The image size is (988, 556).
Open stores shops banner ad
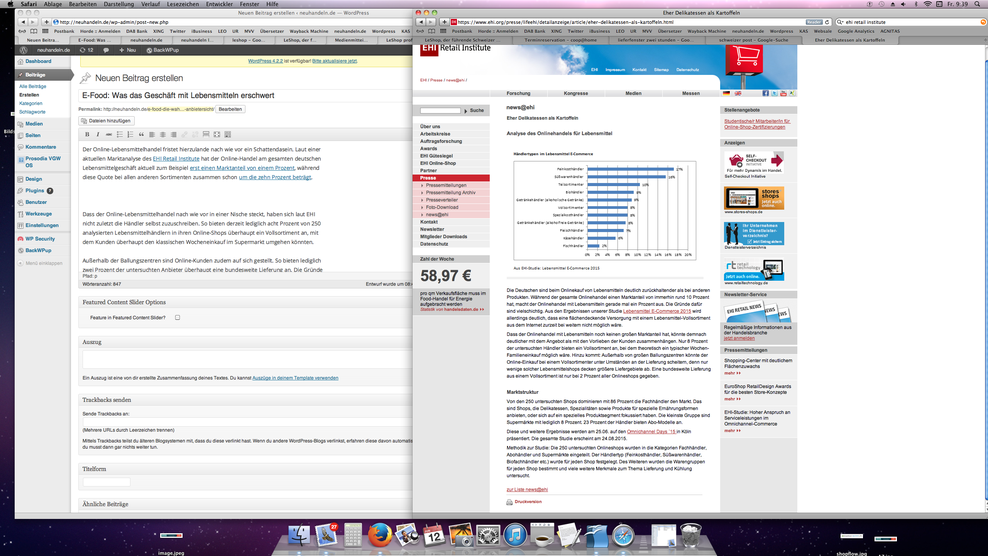coord(754,198)
